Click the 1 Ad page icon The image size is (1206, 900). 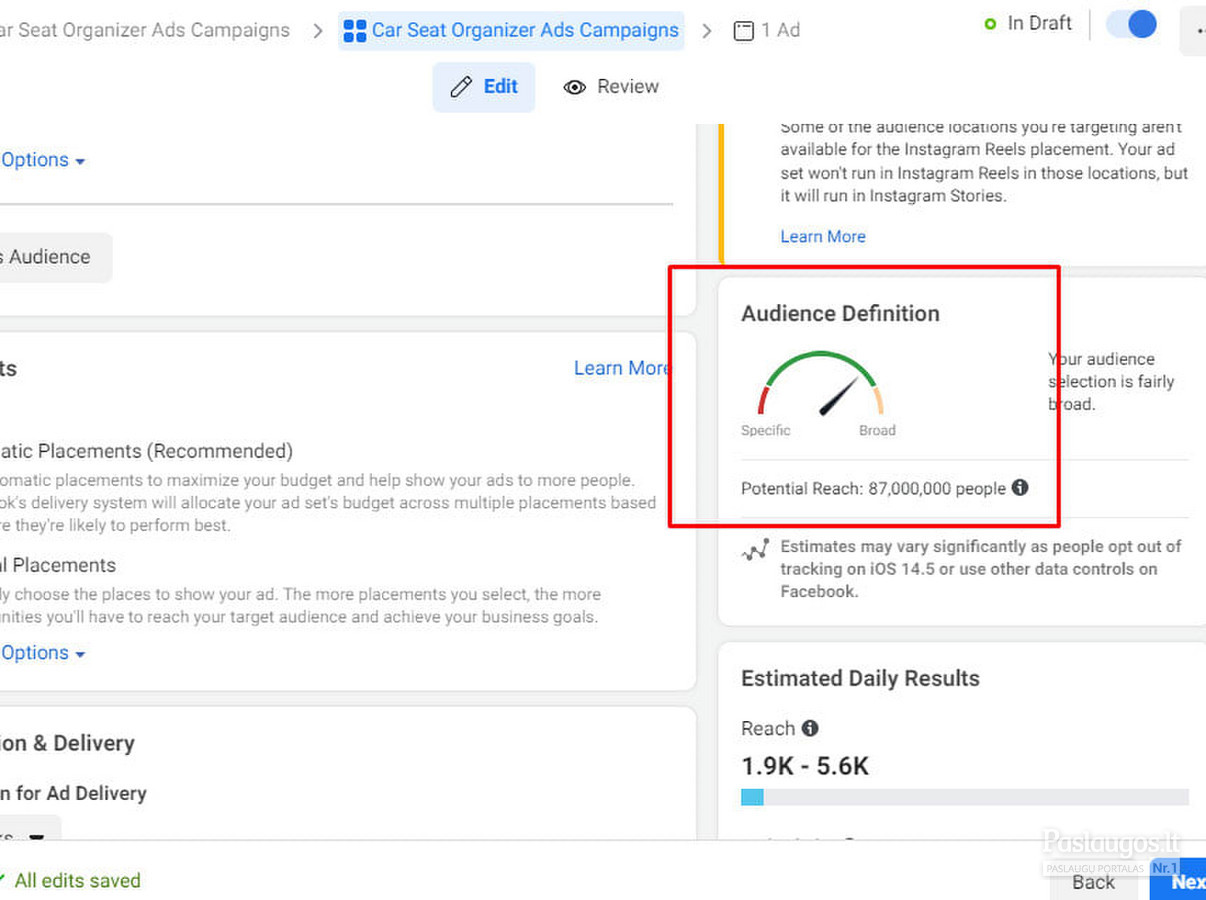click(x=743, y=31)
